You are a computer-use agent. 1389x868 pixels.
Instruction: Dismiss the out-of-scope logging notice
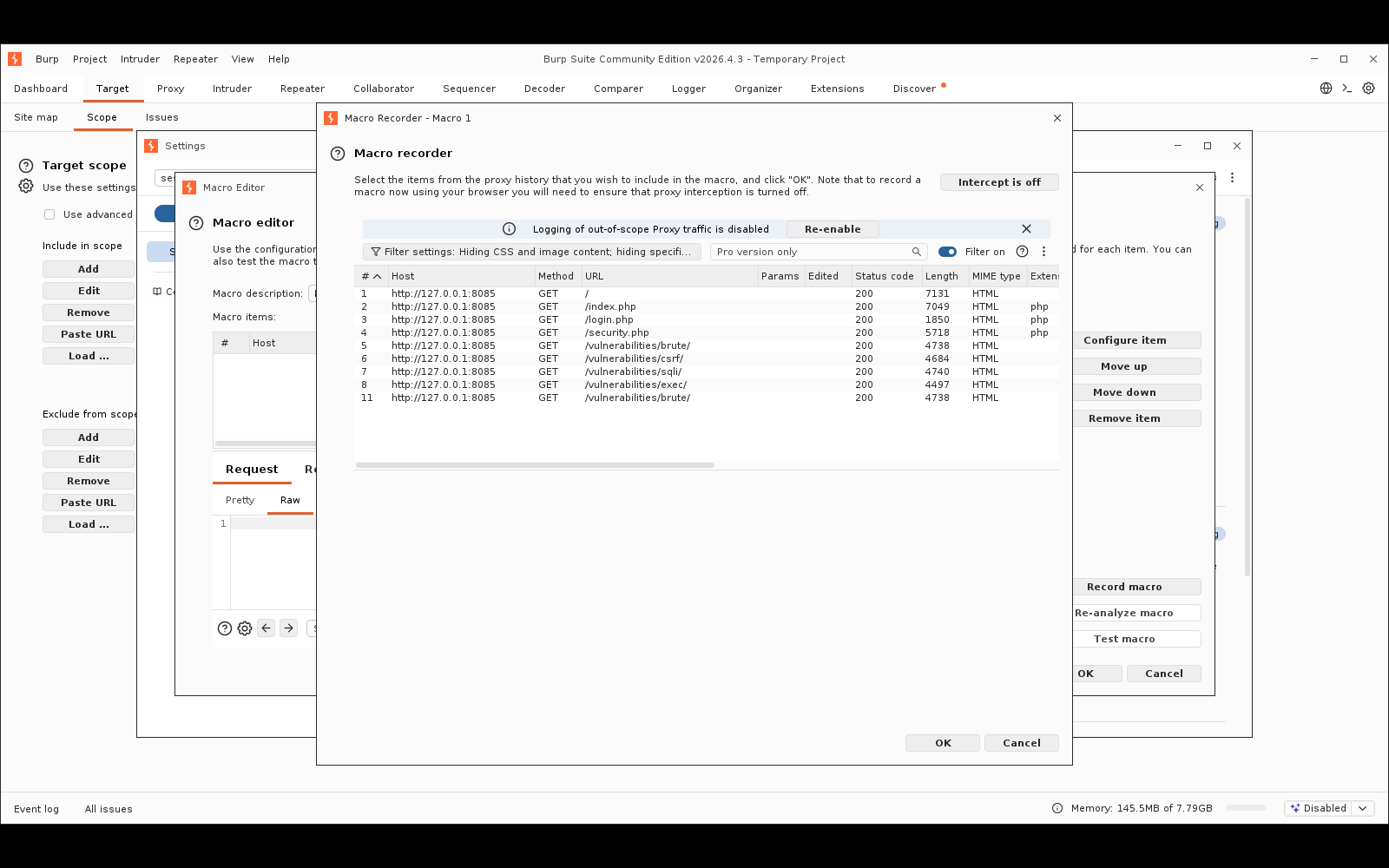pos(1026,229)
